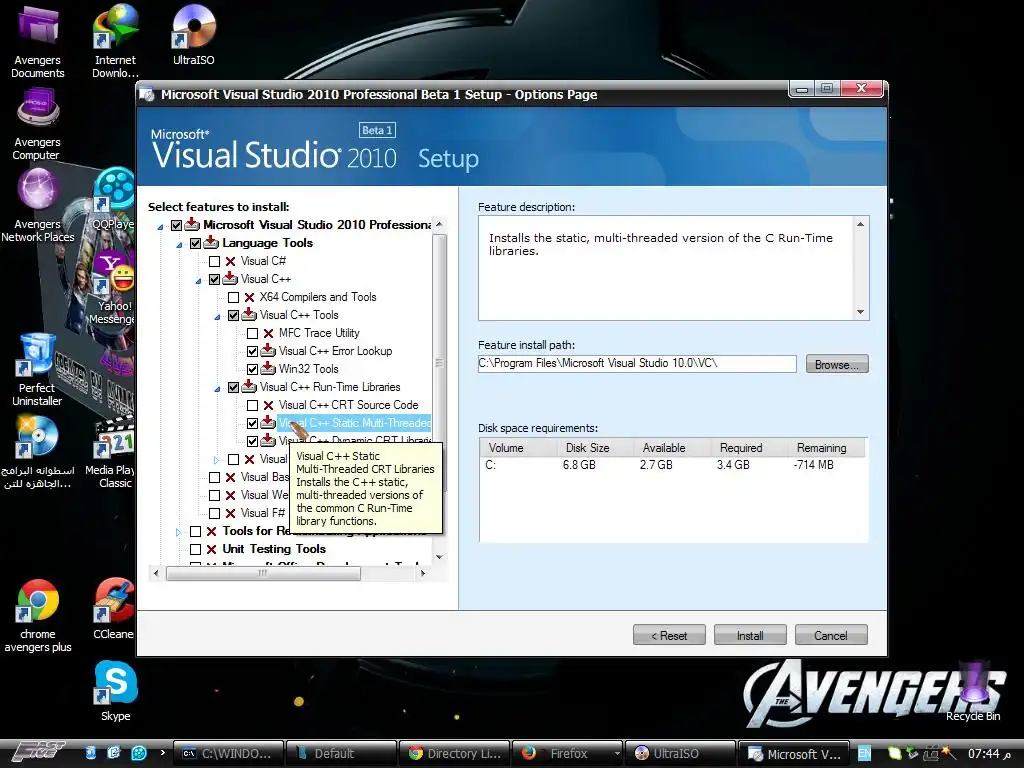Uncheck Microsoft Visual Studio 2010 Professional root checkbox
1024x768 pixels.
(176, 225)
